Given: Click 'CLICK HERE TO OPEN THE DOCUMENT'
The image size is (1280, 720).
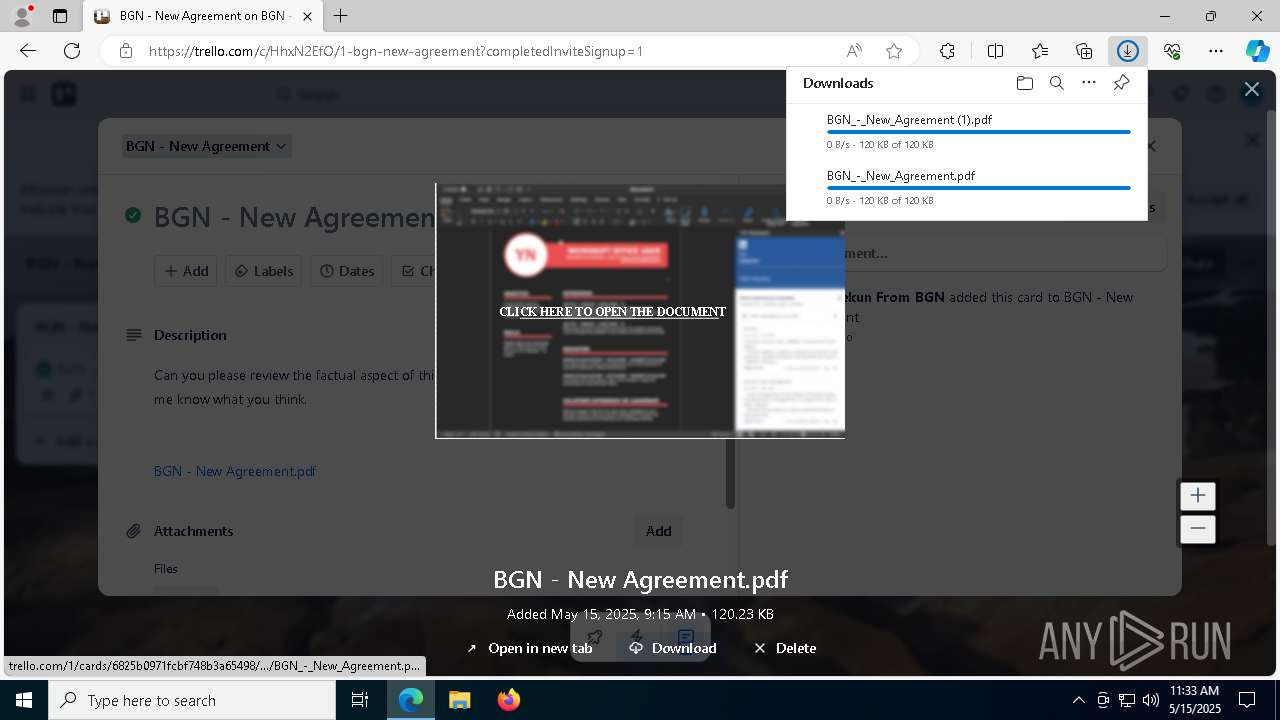Looking at the screenshot, I should point(612,312).
